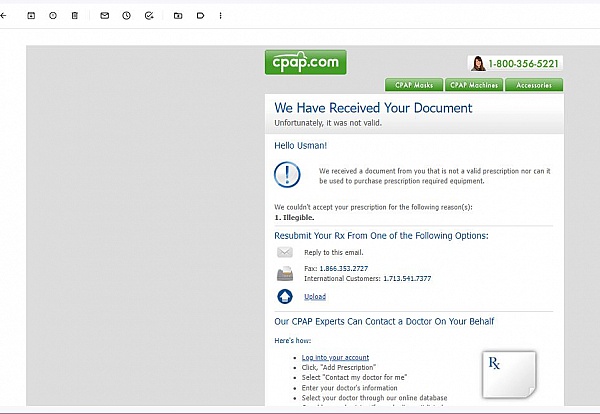Open the CPAP Masks tab
600x414 pixels.
click(413, 85)
